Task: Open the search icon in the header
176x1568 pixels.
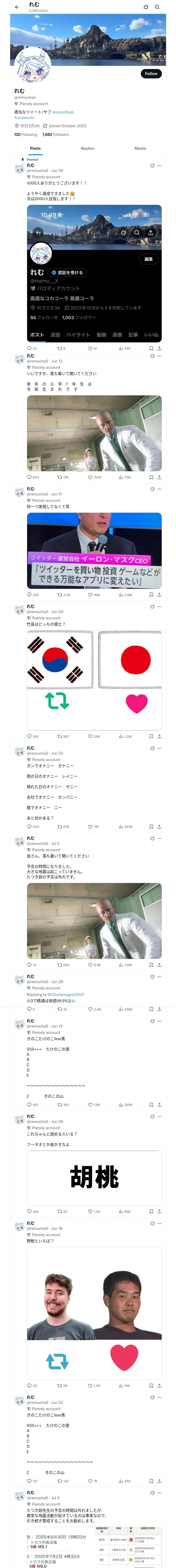Action: (157, 7)
